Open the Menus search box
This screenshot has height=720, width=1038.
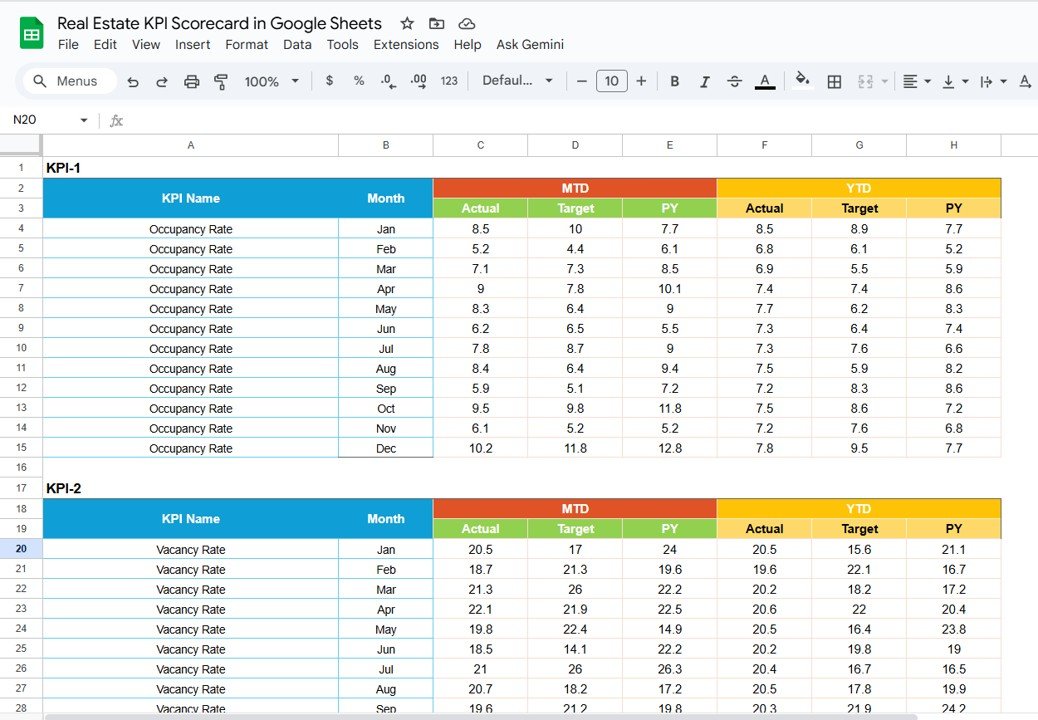(68, 81)
